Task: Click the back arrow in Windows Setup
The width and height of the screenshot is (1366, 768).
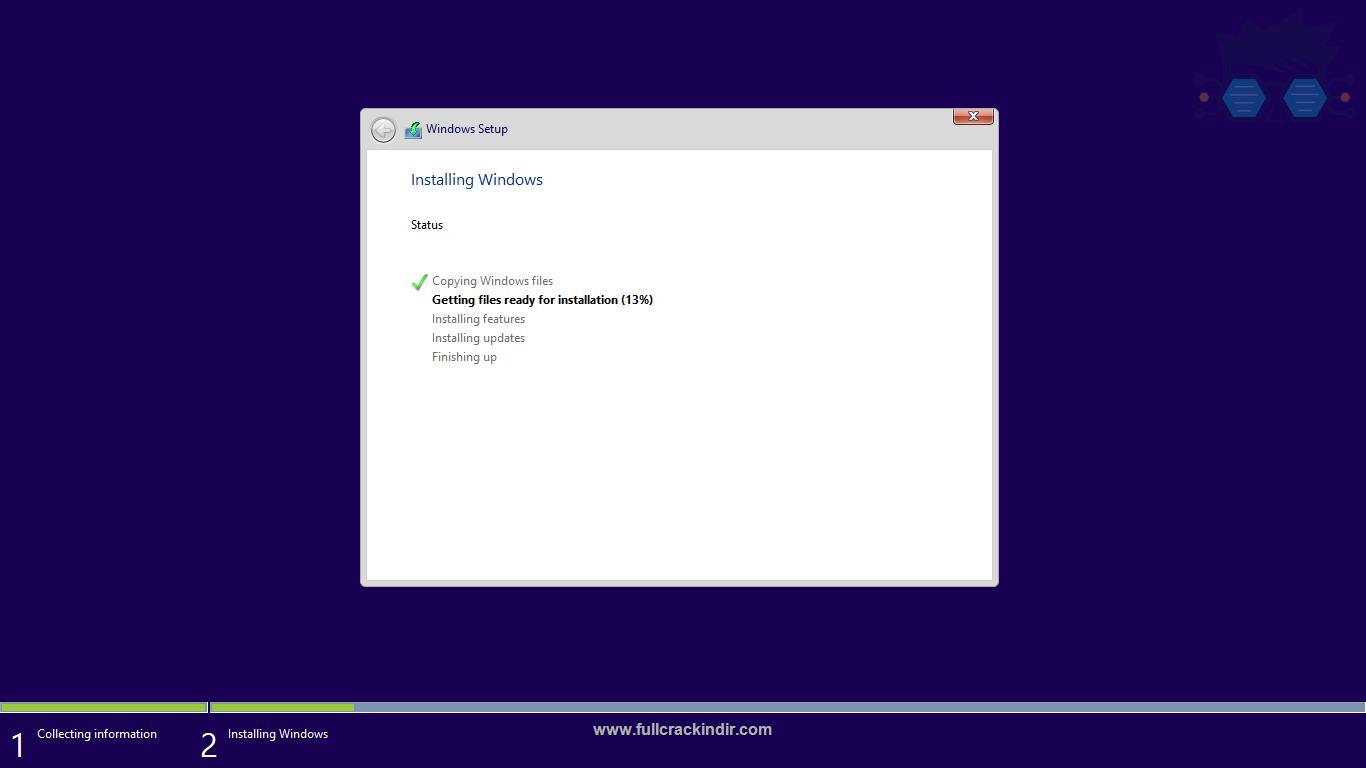Action: click(383, 130)
